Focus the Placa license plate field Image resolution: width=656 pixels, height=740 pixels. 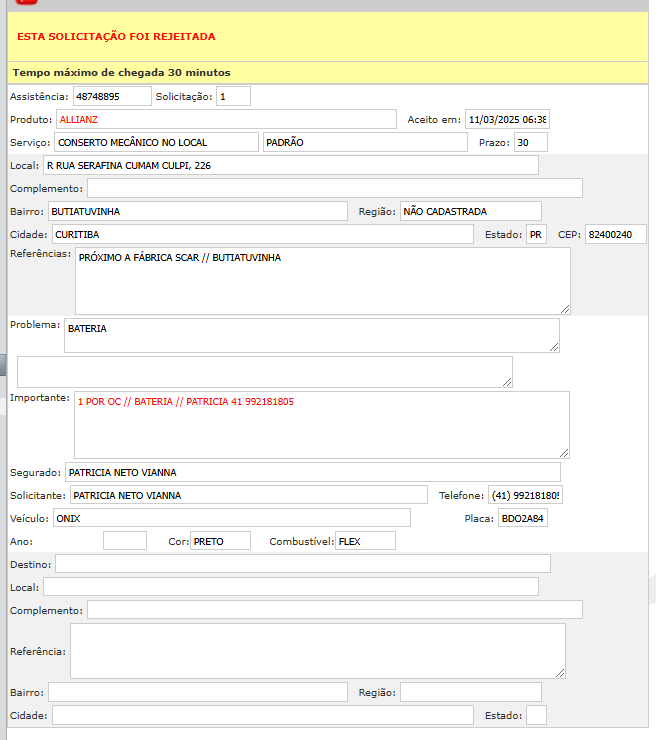coord(523,518)
